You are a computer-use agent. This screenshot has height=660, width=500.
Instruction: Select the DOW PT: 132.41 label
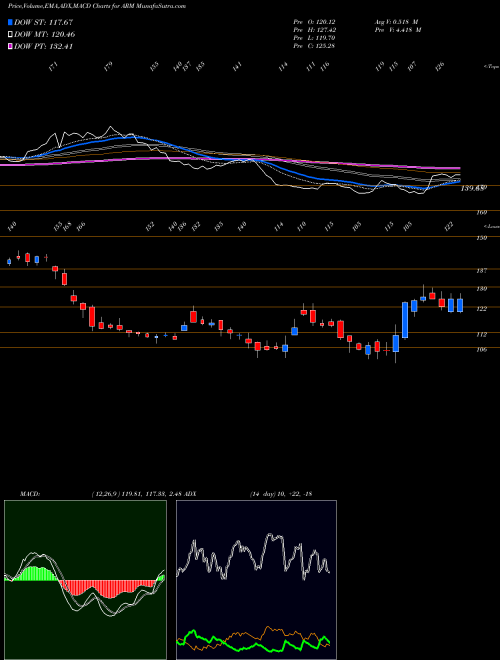tap(44, 46)
